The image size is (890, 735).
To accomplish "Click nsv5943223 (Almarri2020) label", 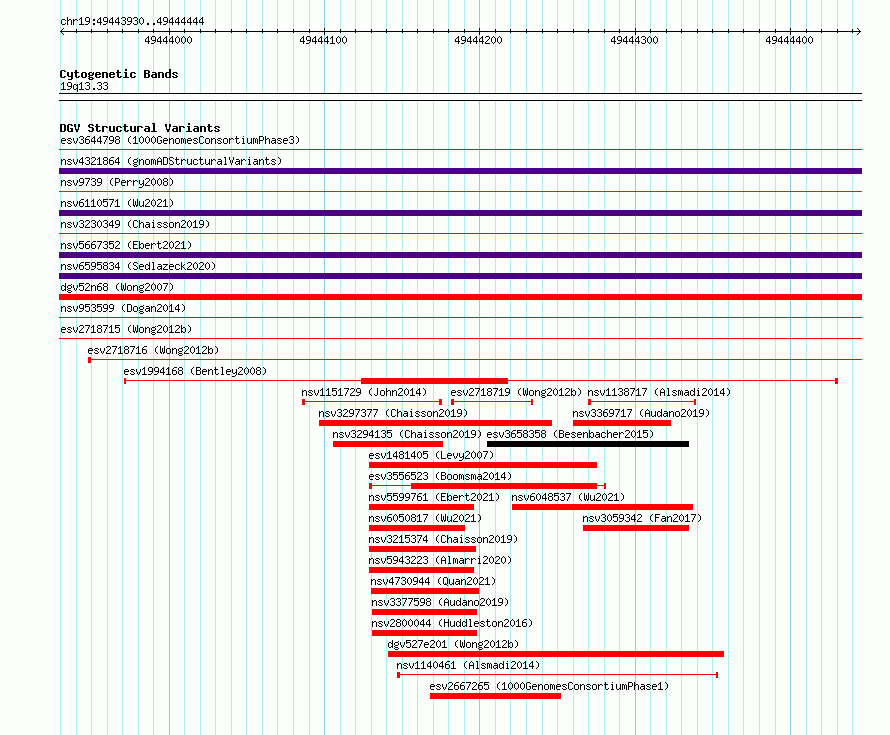I will [x=440, y=560].
